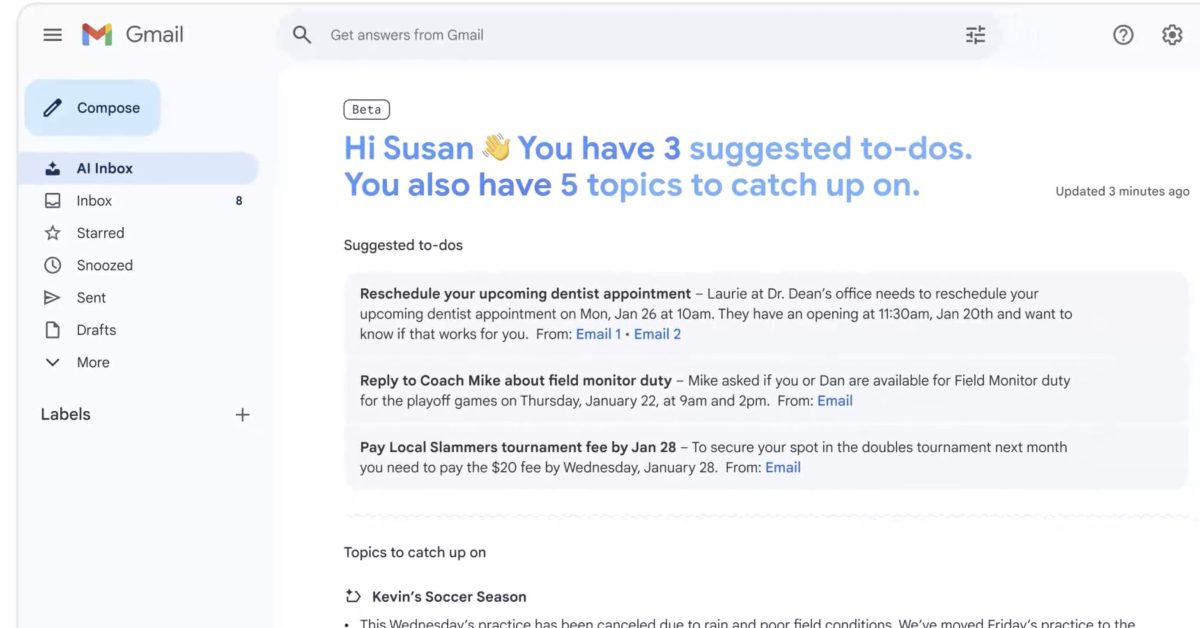Open the Email link for Coach Mike
The height and width of the screenshot is (628, 1200).
[x=834, y=401]
